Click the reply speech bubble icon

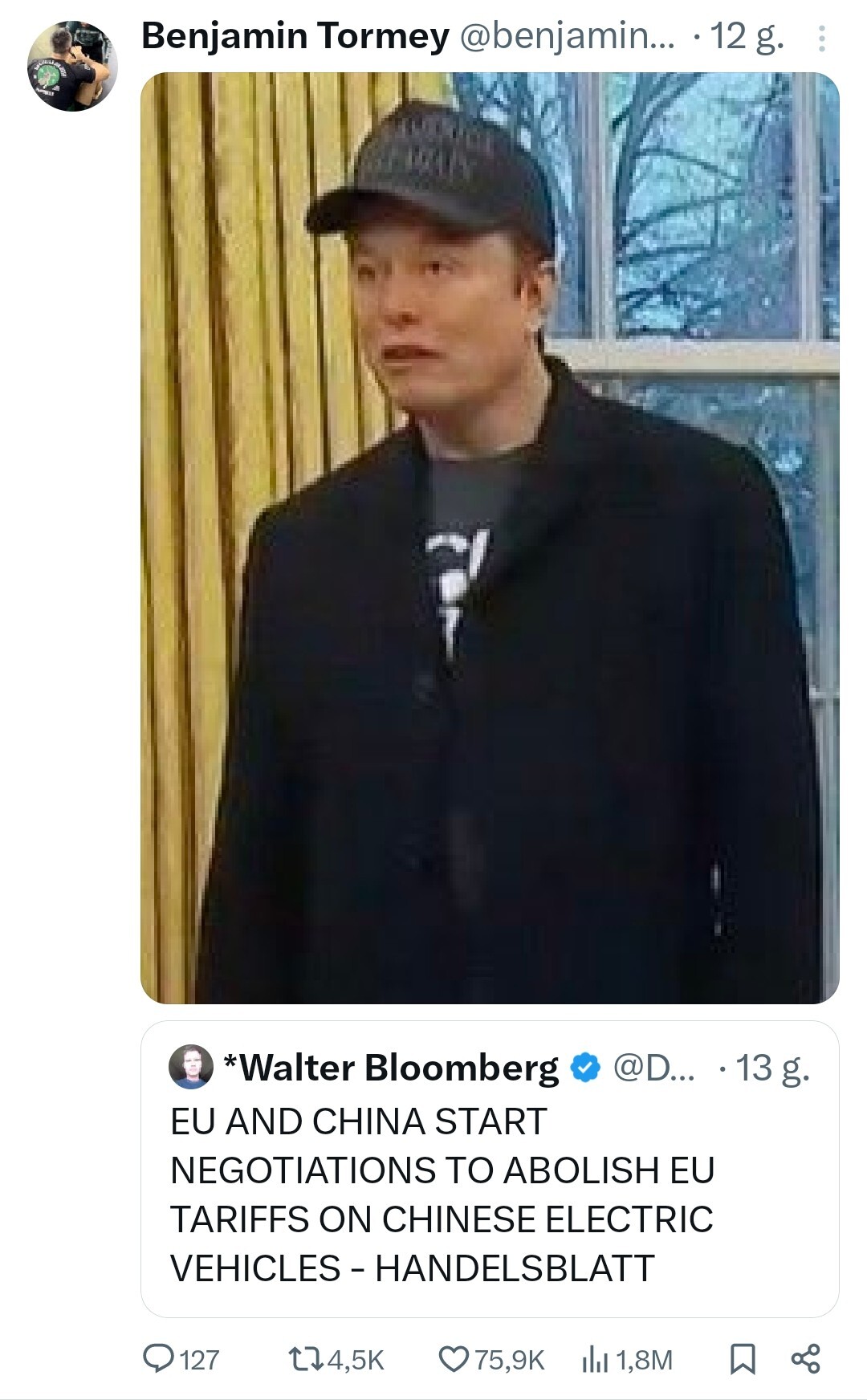click(x=155, y=1358)
